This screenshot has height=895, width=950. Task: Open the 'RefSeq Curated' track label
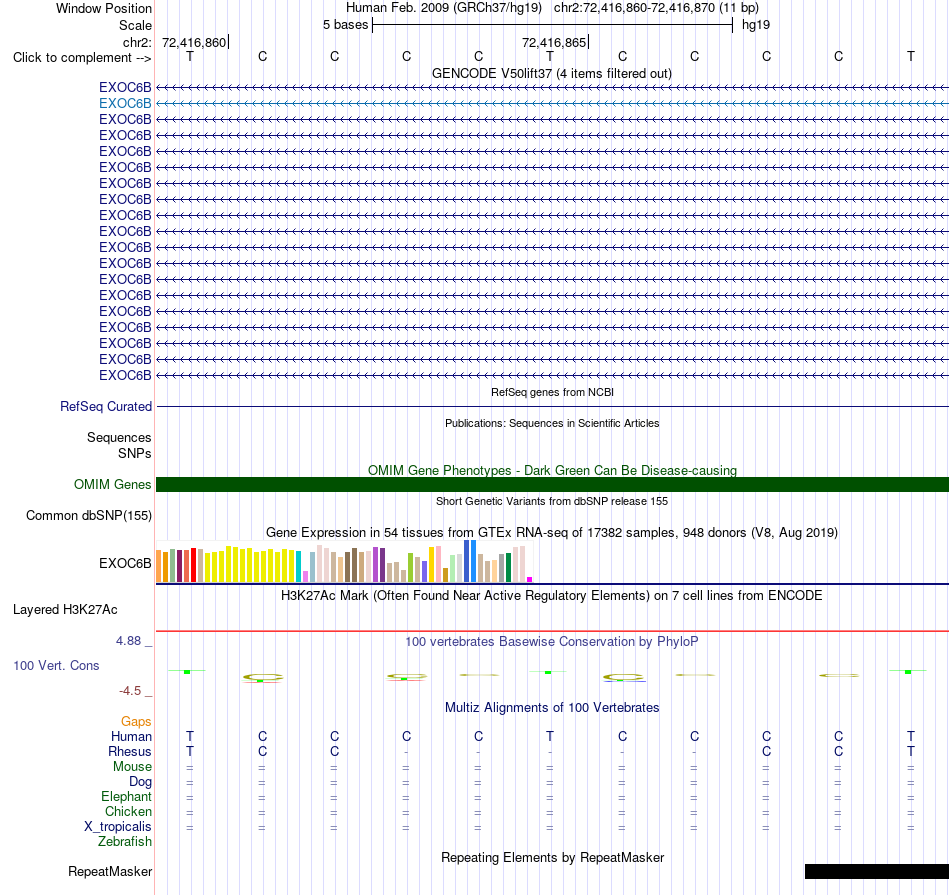pos(105,407)
